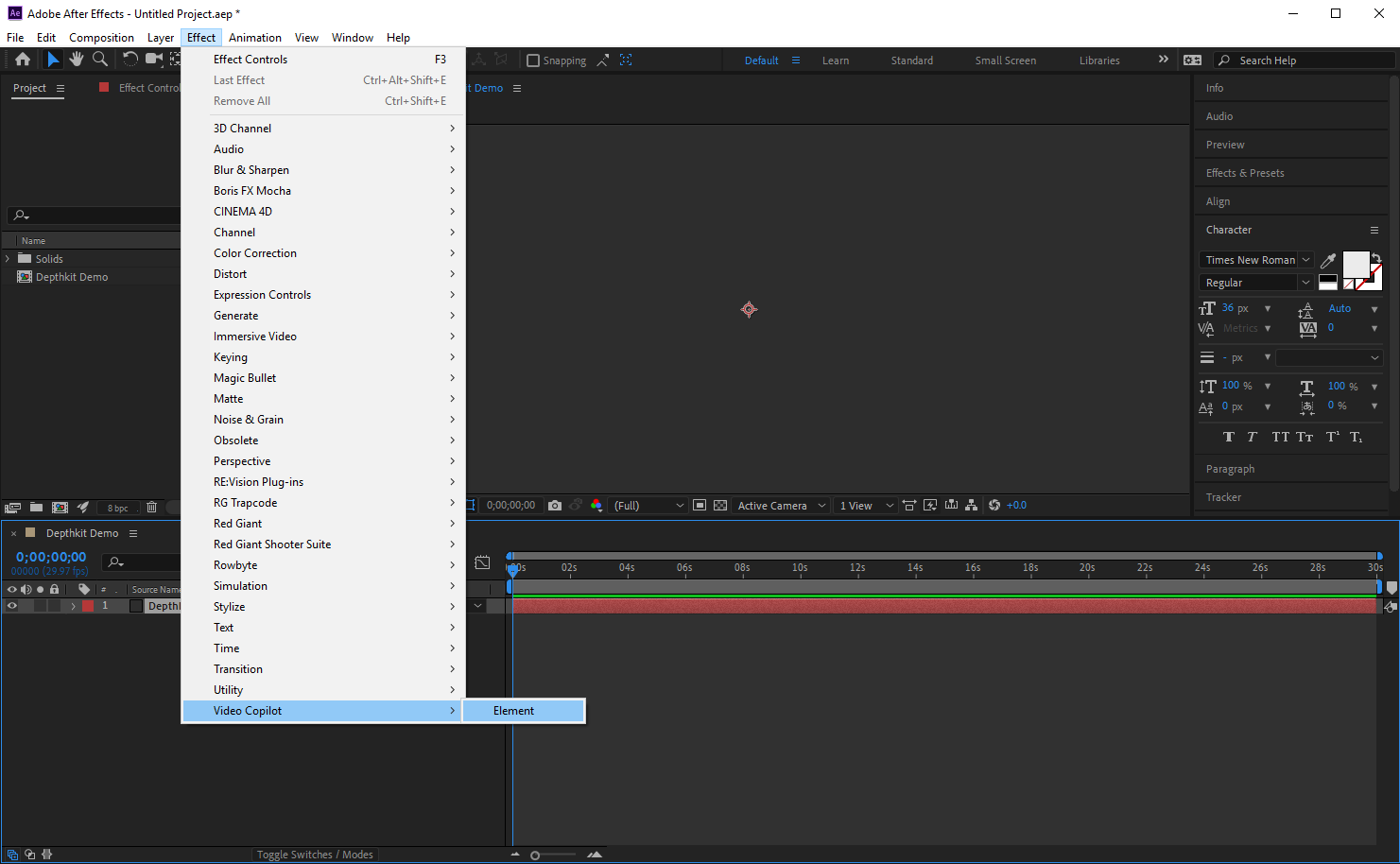
Task: Take snapshot with camera icon
Action: pos(555,506)
